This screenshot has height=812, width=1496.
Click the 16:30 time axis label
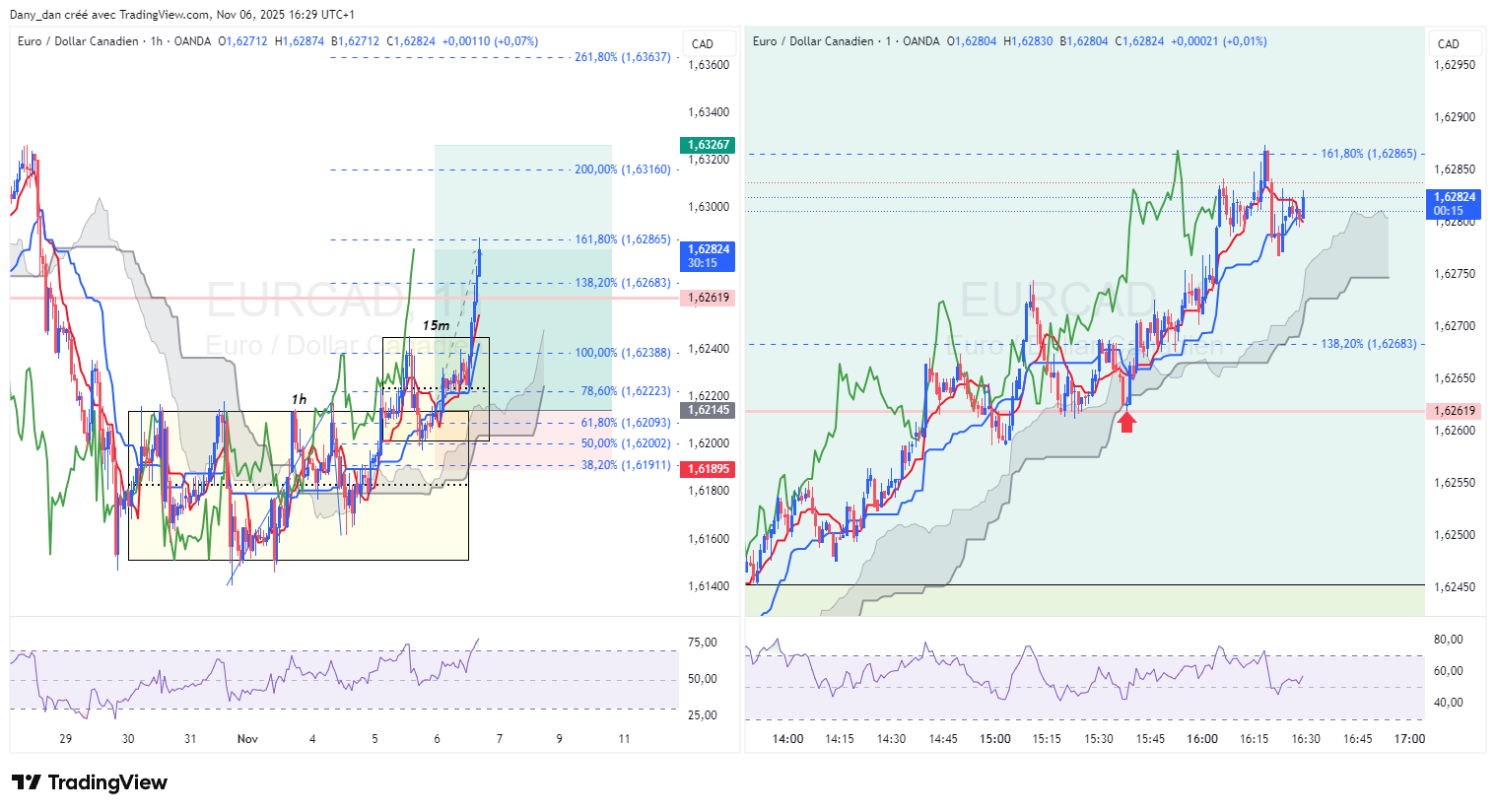(1306, 739)
